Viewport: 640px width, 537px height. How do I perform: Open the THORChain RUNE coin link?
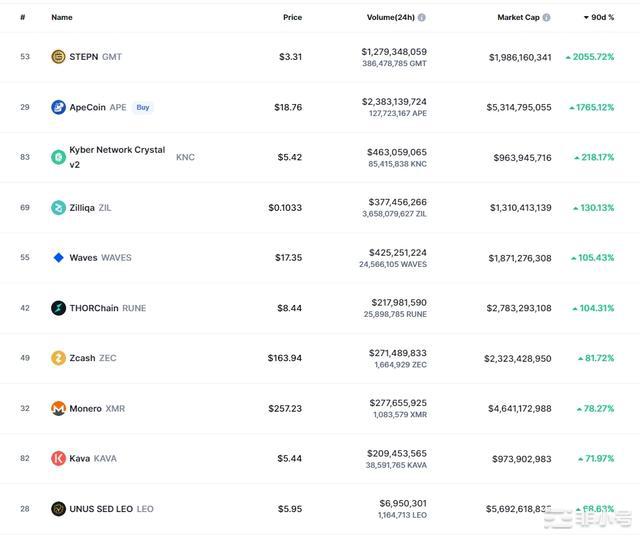107,308
